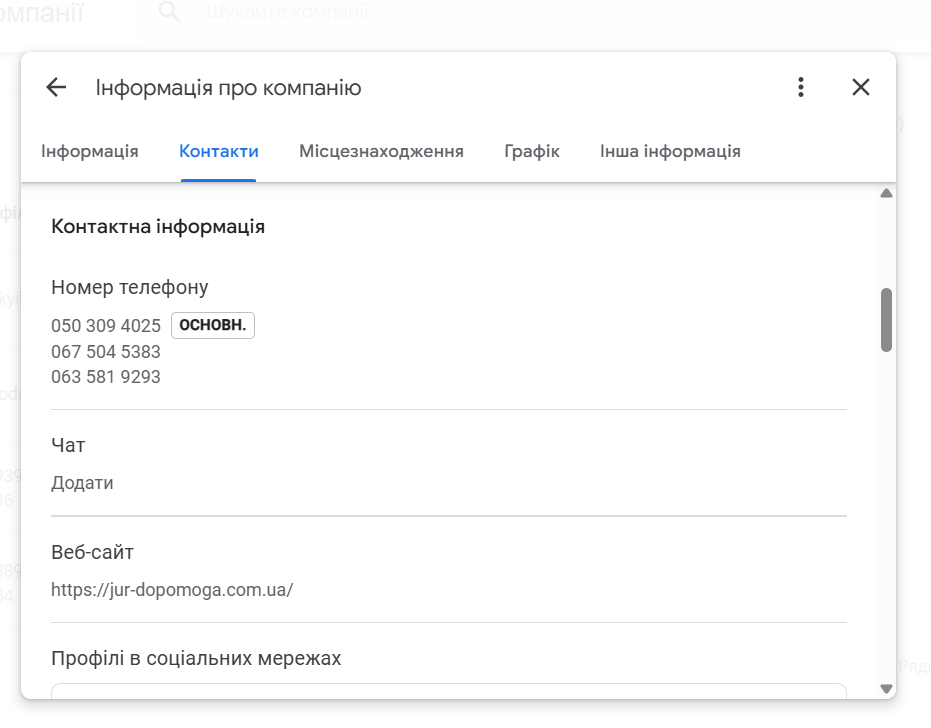Click the scrollbar down arrow
Viewport: 931px width, 728px height.
click(x=886, y=689)
